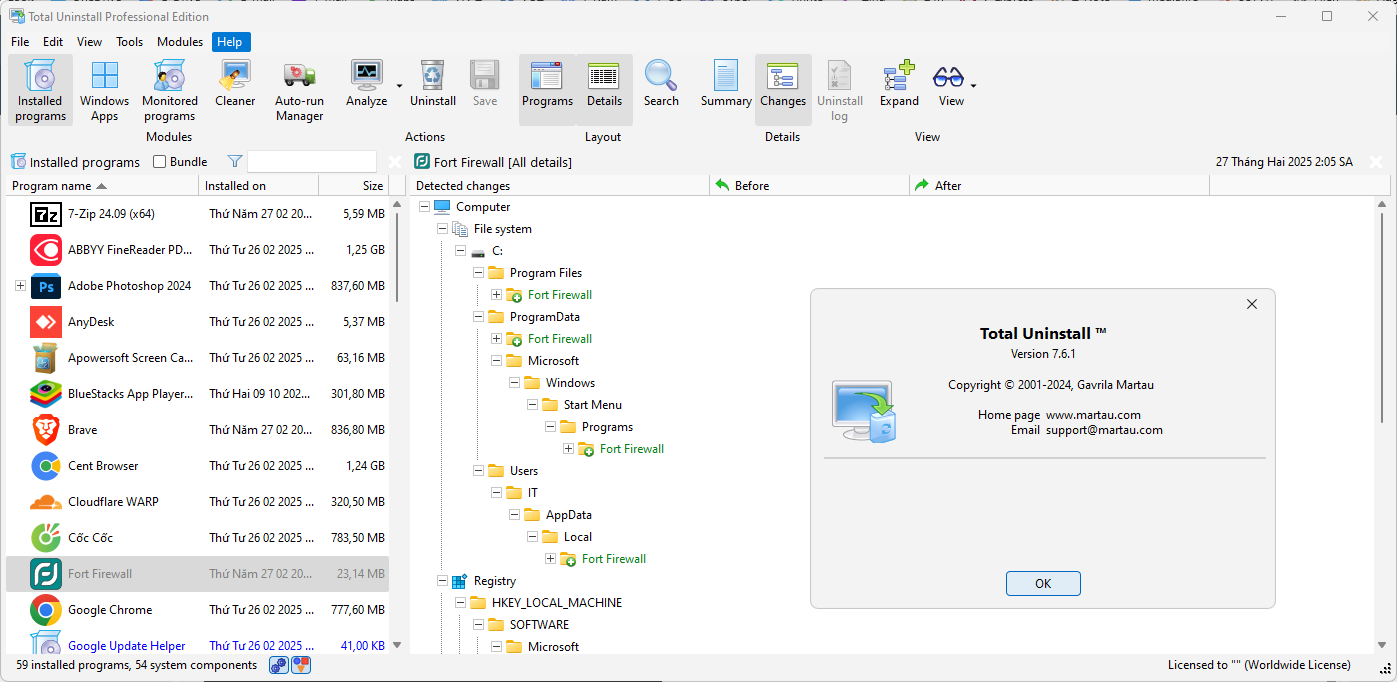Show the Summary details view
Image resolution: width=1397 pixels, height=682 pixels.
[x=726, y=84]
